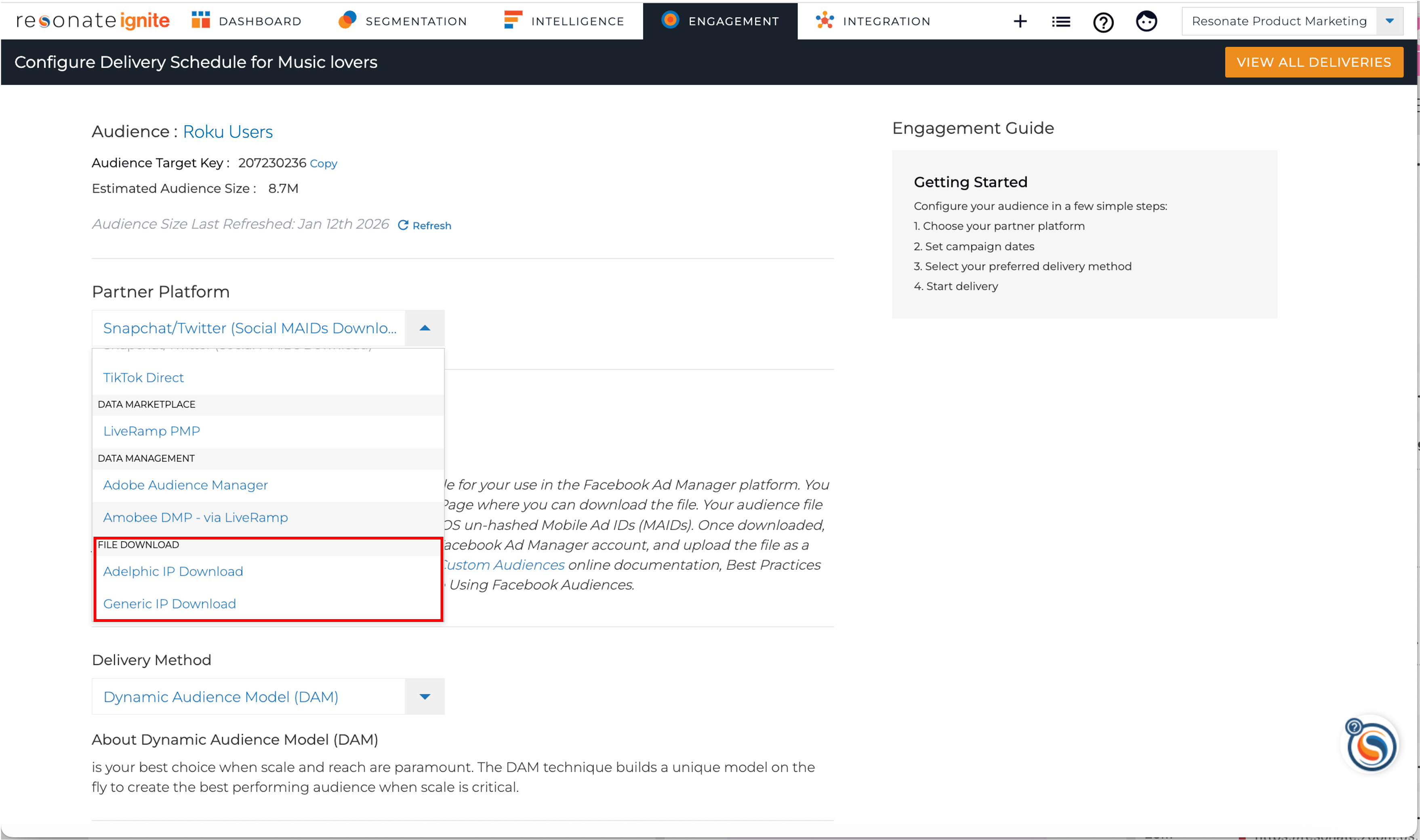Expand the Delivery Method dropdown arrow
This screenshot has height=840, width=1420.
pyautogui.click(x=425, y=696)
